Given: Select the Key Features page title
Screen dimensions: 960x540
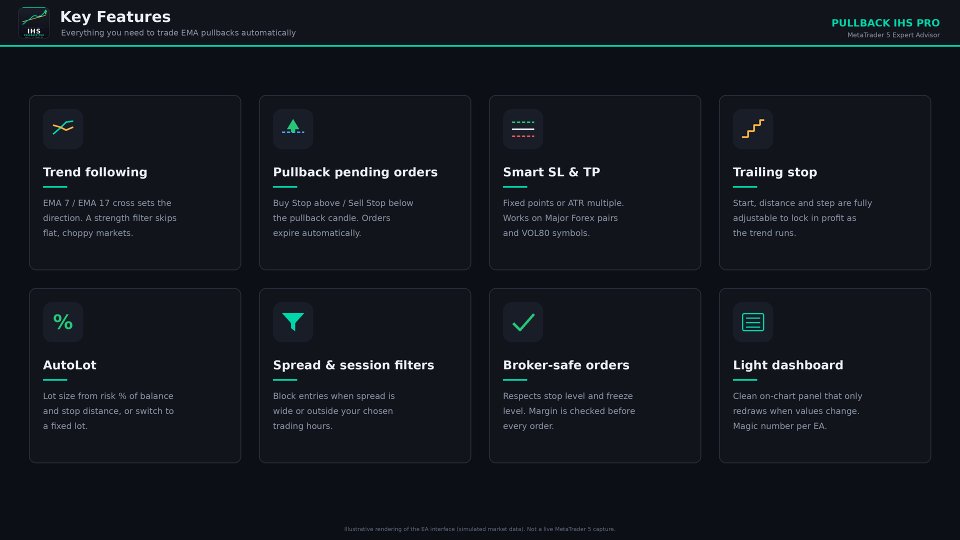Looking at the screenshot, I should [115, 17].
